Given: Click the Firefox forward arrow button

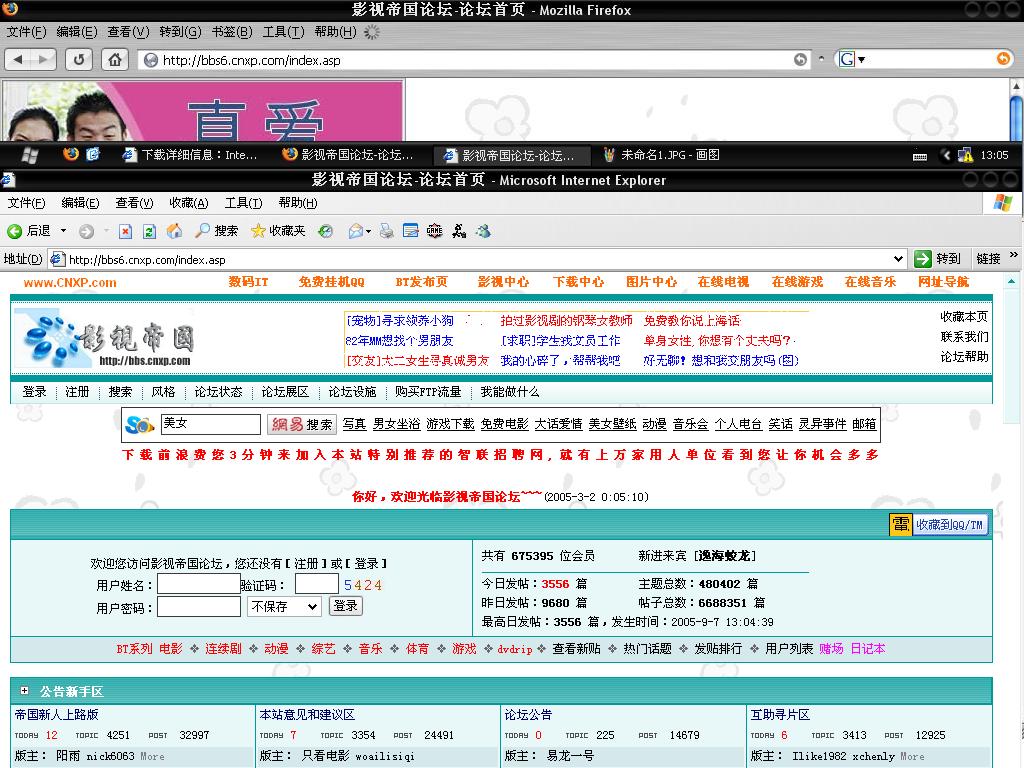Looking at the screenshot, I should [x=43, y=59].
